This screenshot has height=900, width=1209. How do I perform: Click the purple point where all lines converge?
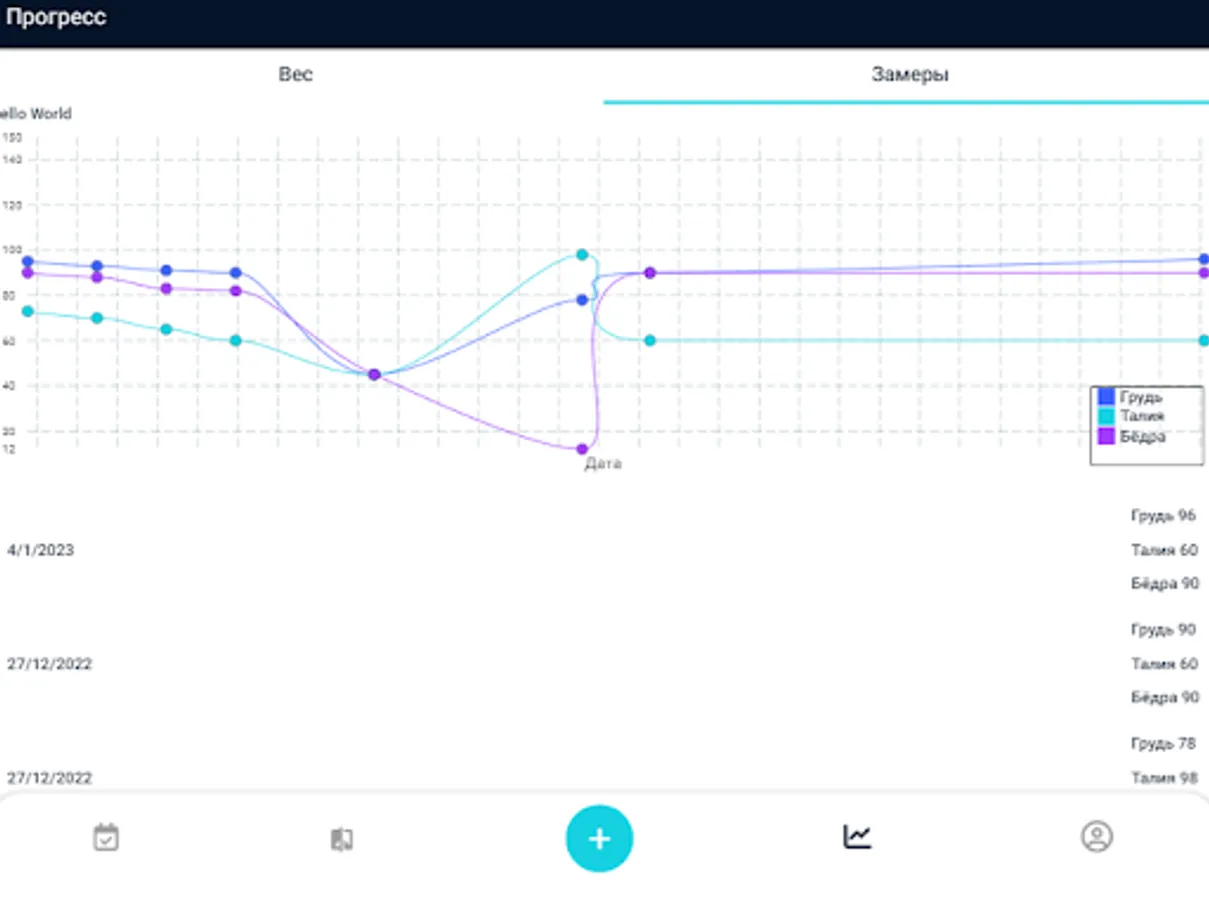tap(374, 374)
